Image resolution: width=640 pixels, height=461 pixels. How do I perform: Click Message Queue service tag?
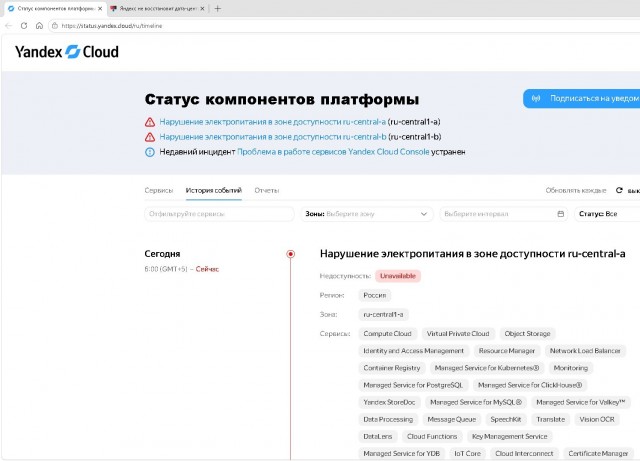pyautogui.click(x=451, y=419)
